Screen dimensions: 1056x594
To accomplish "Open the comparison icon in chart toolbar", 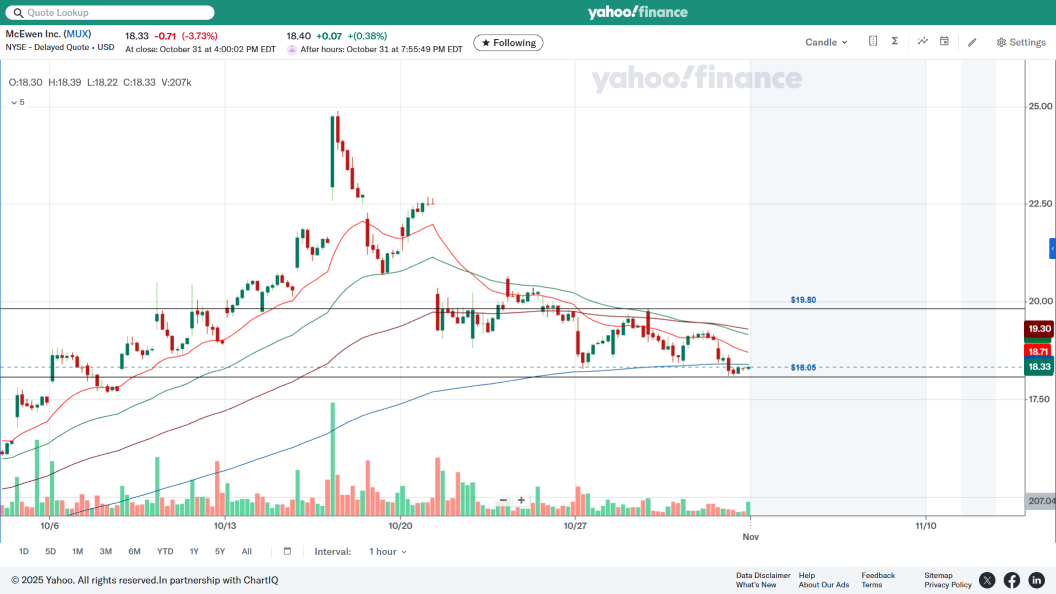I will tap(873, 42).
